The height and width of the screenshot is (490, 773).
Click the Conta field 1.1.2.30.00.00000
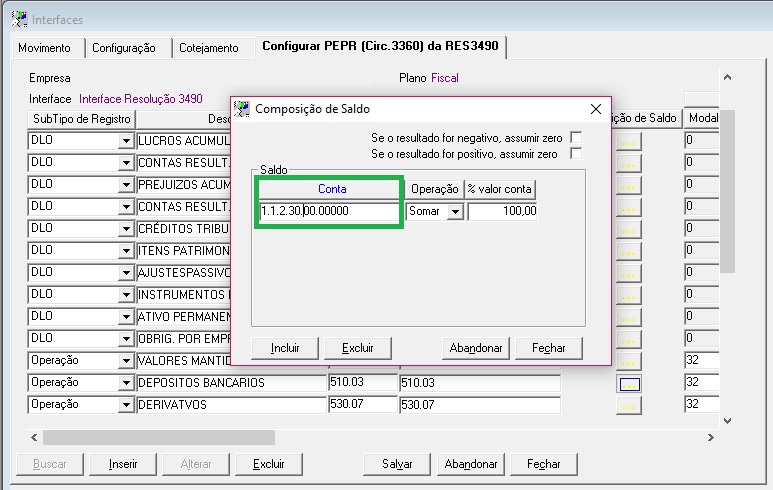329,211
